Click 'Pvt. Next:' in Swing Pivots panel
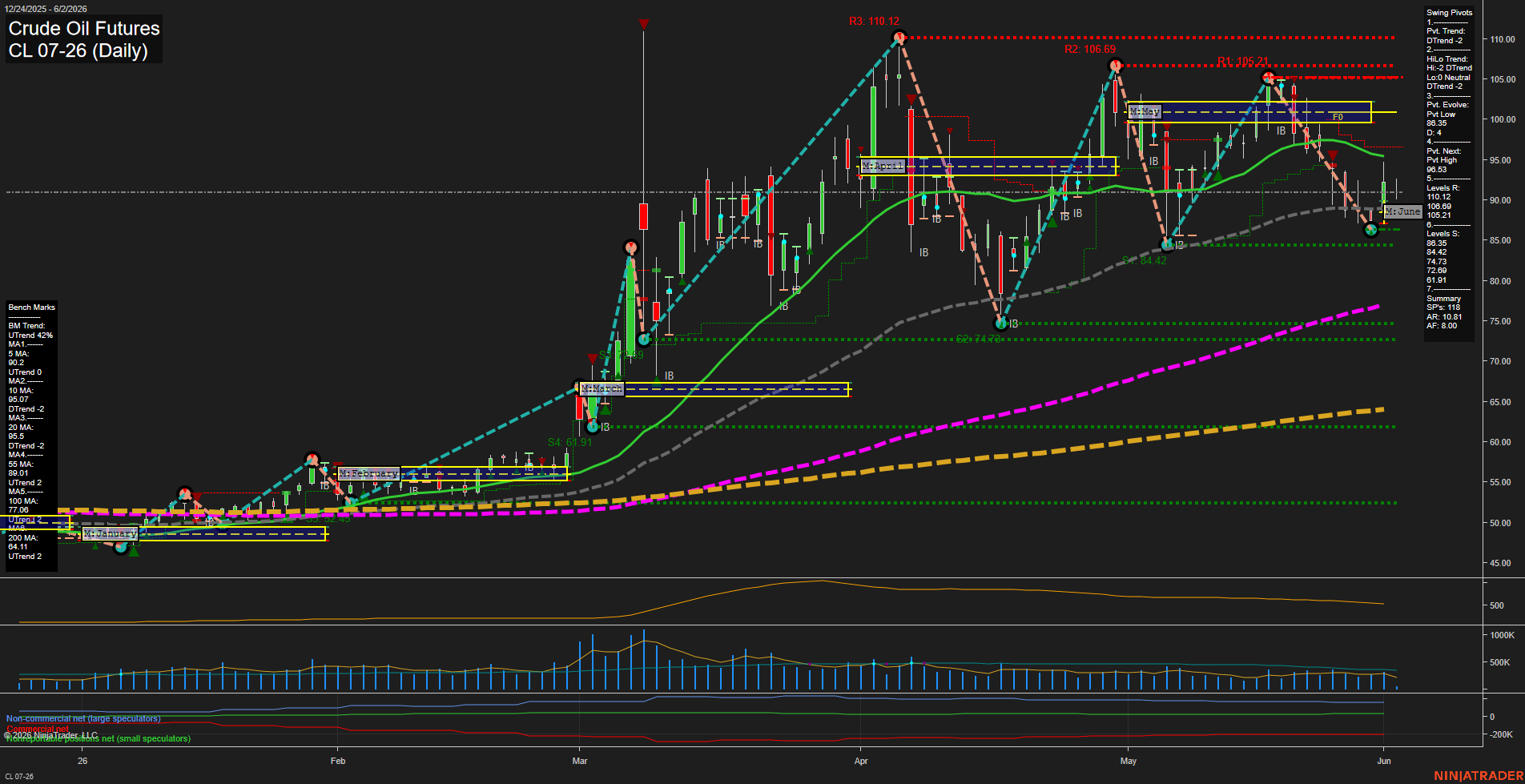Viewport: 1525px width, 784px height. 1443,151
